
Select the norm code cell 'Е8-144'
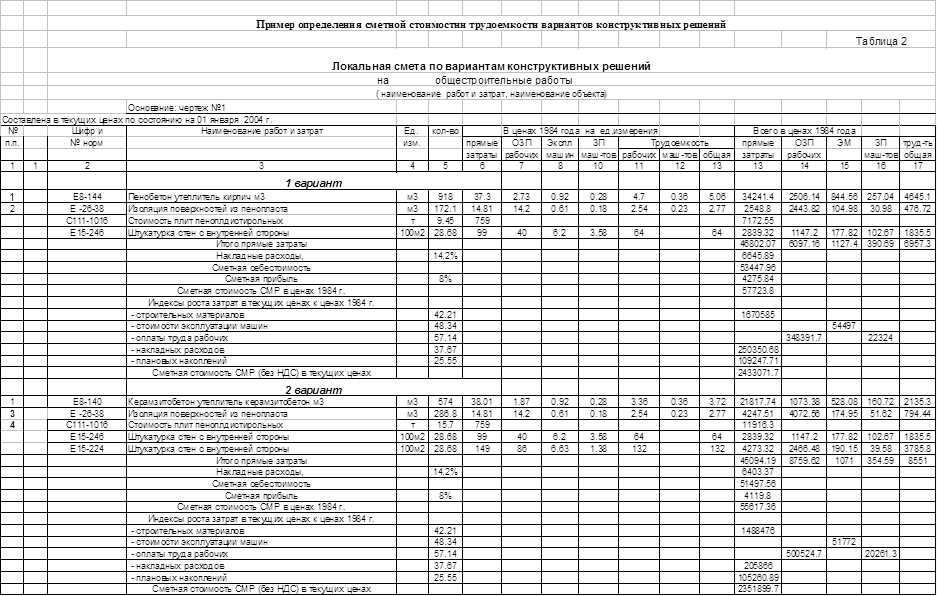[87, 197]
